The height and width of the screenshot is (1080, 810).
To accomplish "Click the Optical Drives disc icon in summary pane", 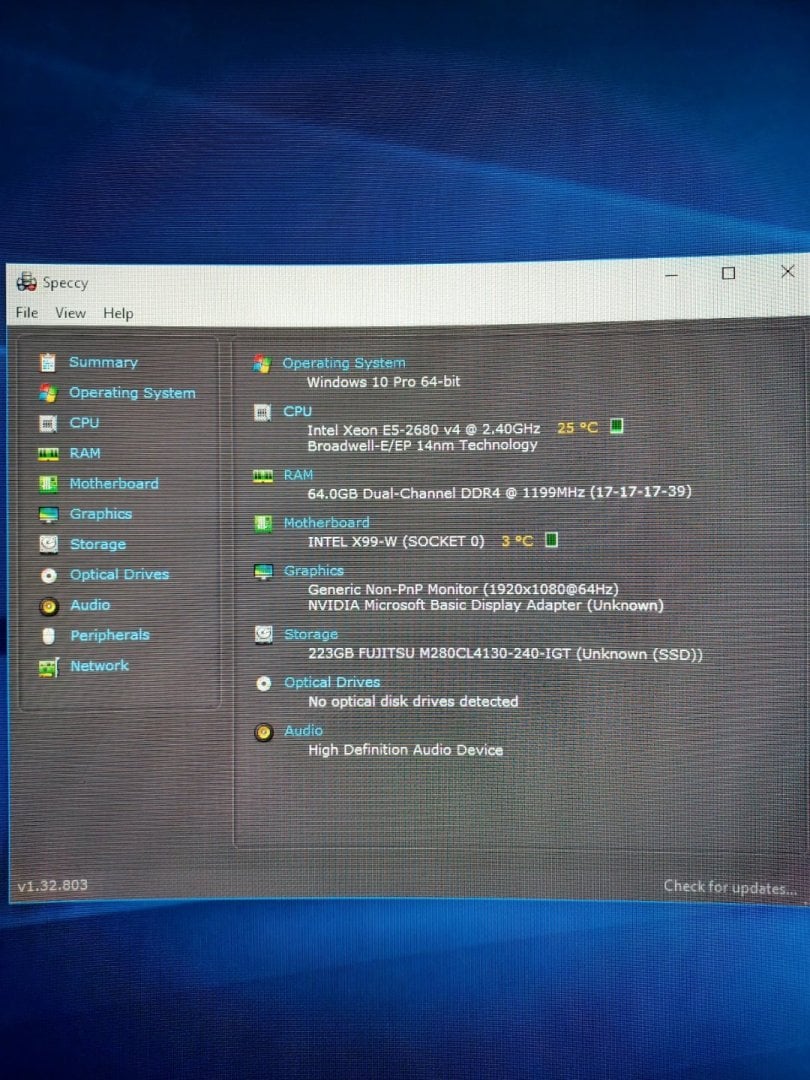I will (x=263, y=683).
